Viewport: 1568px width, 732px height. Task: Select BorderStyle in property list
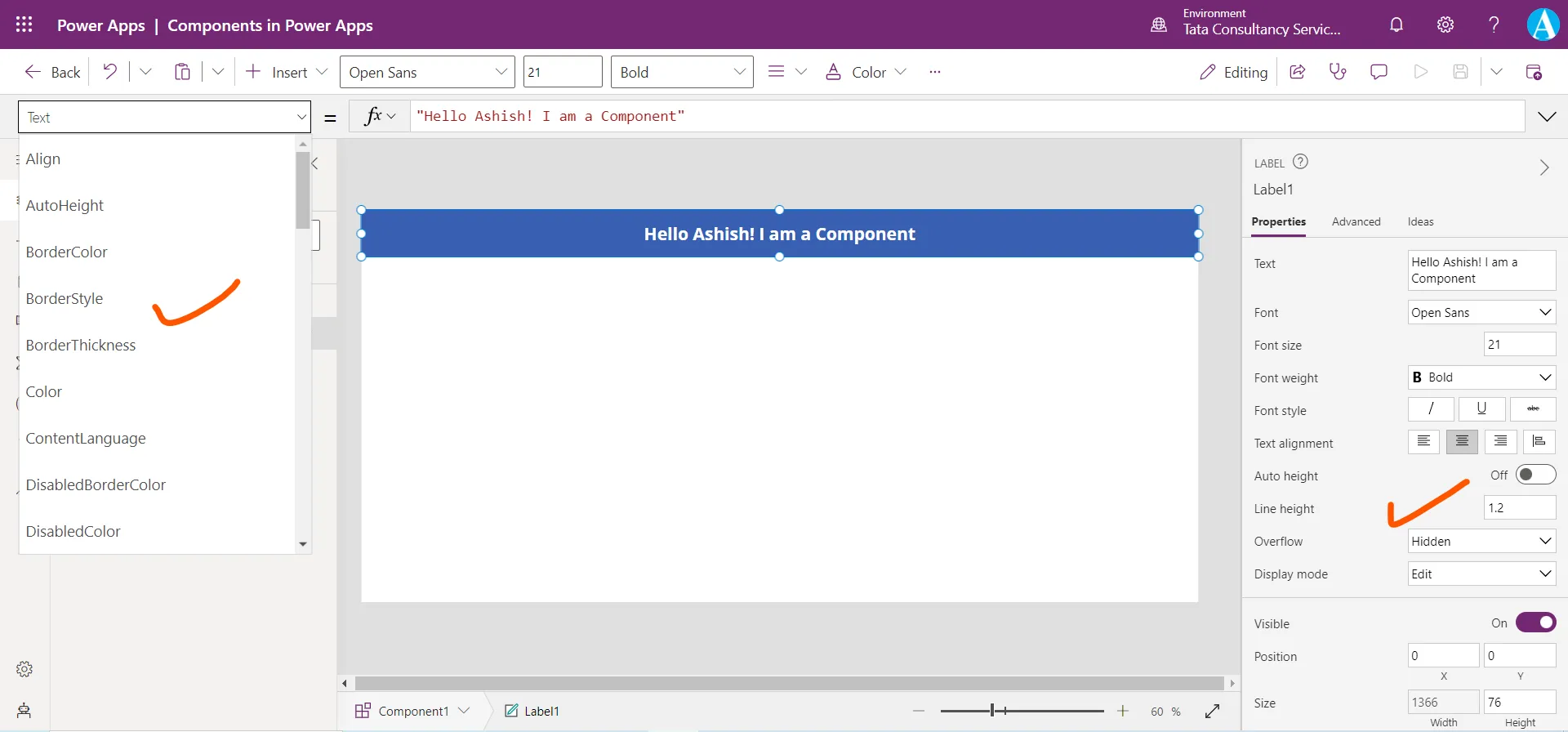pyautogui.click(x=157, y=298)
